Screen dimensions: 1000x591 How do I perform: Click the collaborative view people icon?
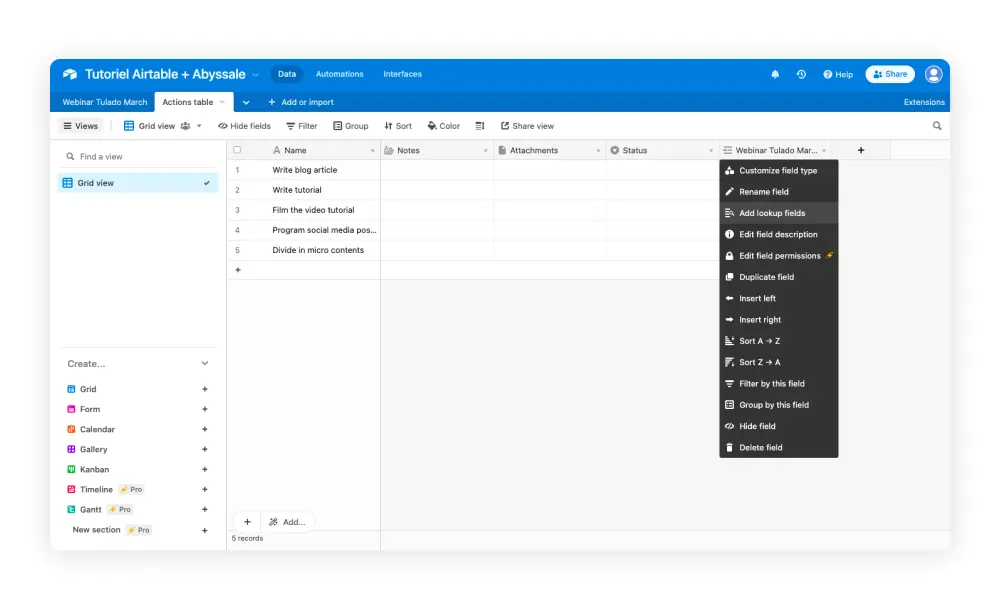pos(185,126)
